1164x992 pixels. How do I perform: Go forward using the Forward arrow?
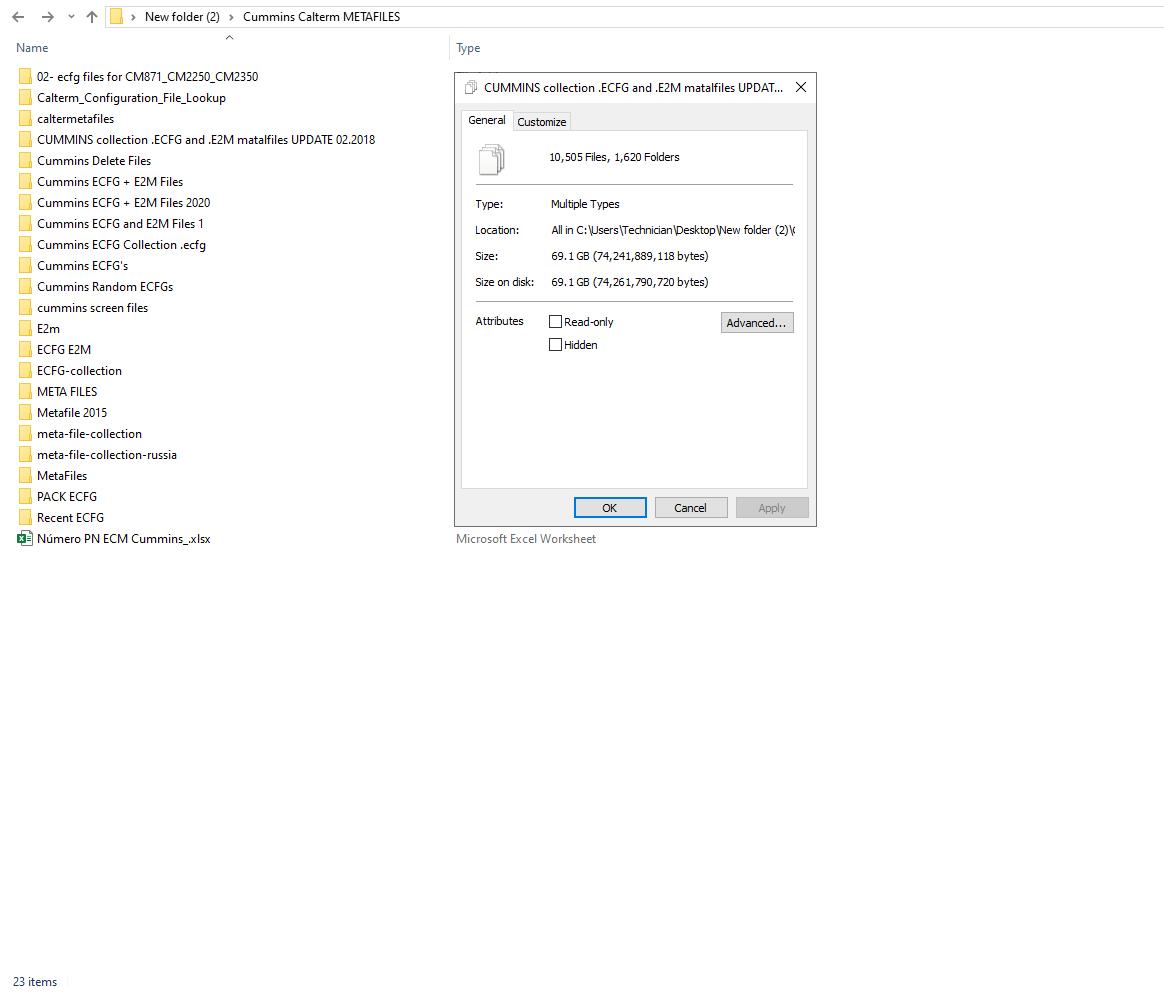pyautogui.click(x=48, y=16)
